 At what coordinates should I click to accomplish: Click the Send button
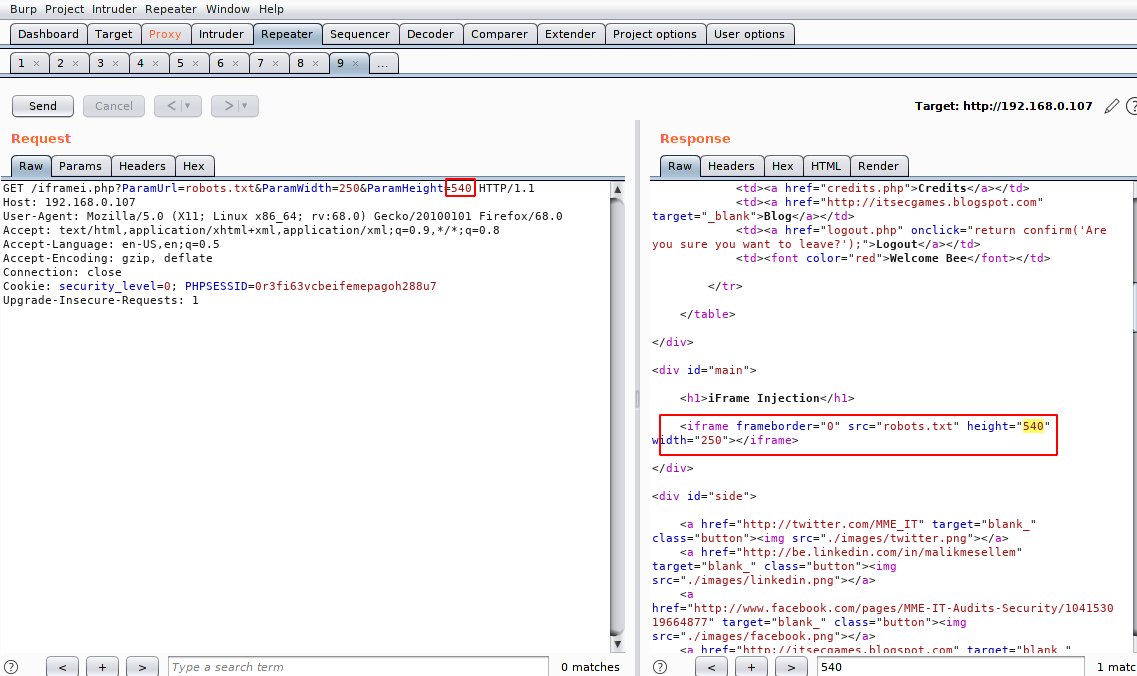[42, 105]
